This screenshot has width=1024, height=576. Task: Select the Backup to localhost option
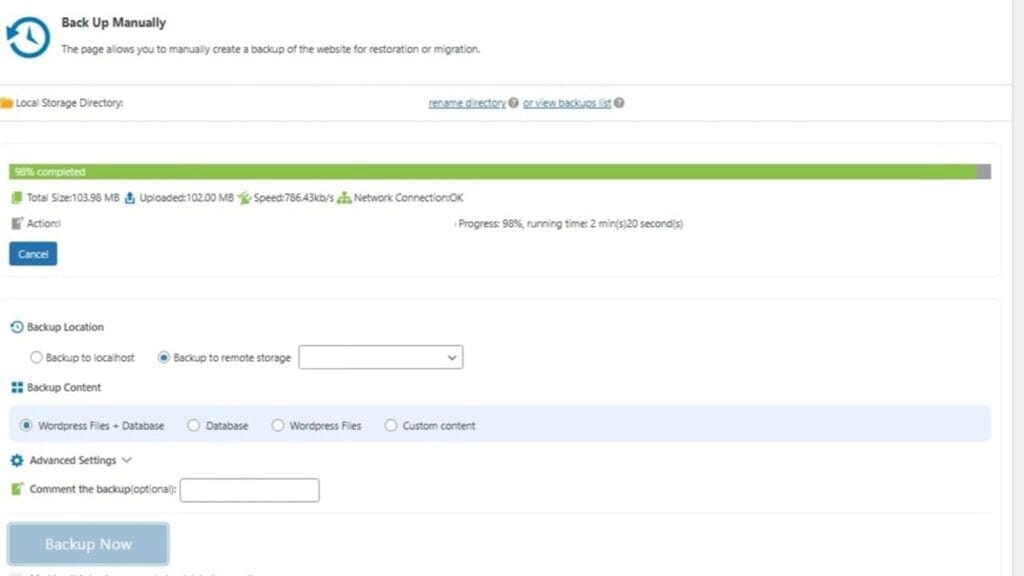[x=36, y=357]
